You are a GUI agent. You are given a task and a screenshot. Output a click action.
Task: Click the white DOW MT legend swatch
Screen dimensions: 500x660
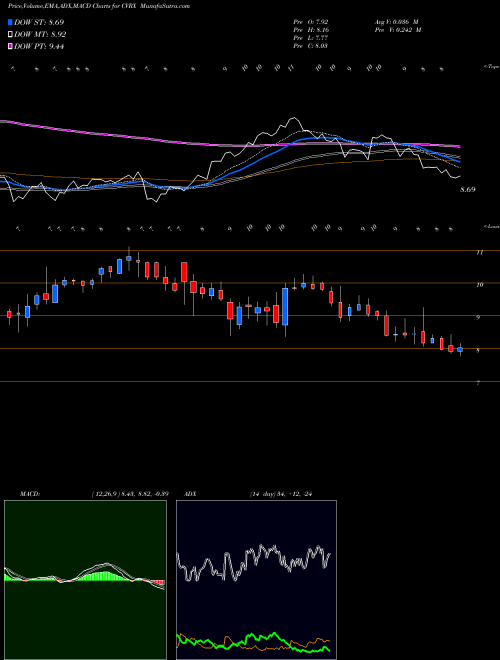coord(10,35)
